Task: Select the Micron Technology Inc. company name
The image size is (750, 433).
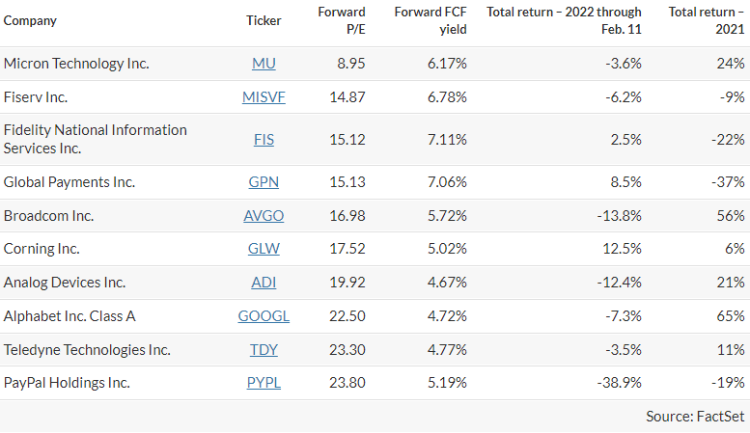Action: [76, 63]
